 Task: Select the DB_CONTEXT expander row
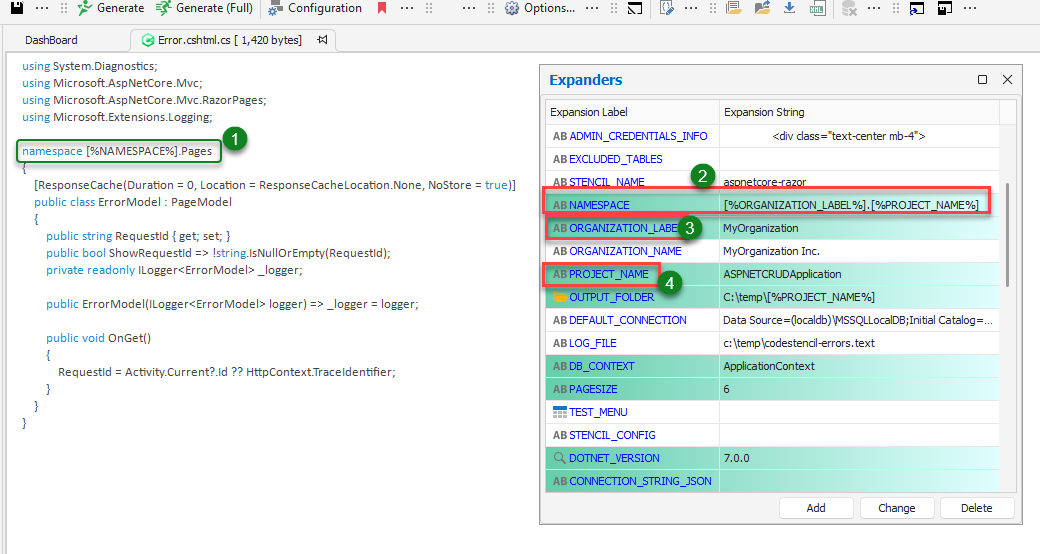point(601,366)
